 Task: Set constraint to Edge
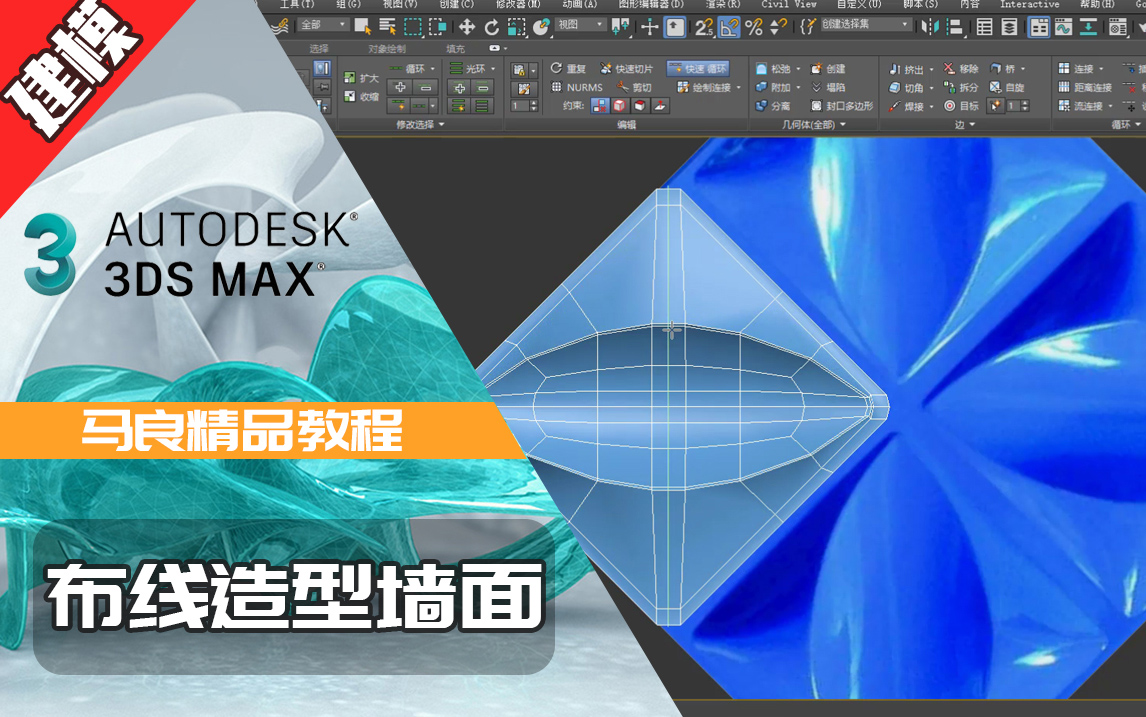pos(620,106)
